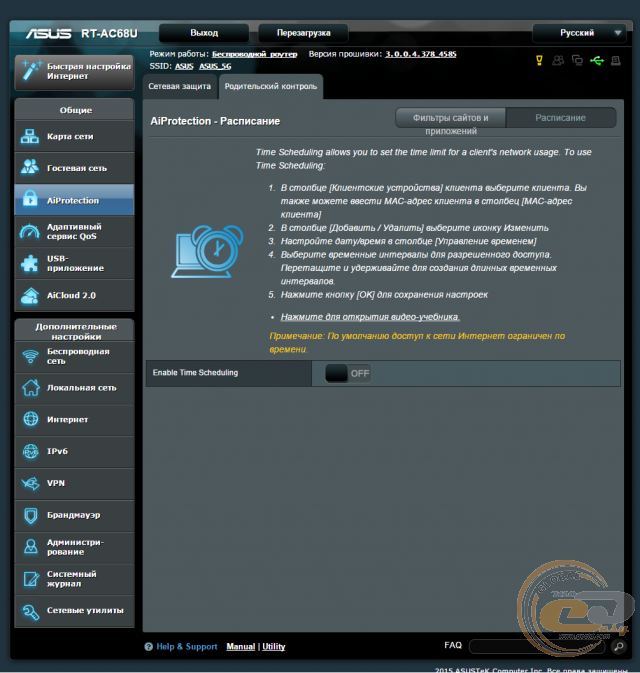Image resolution: width=640 pixels, height=673 pixels.
Task: Select IPv6 menu item
Action: (x=74, y=452)
